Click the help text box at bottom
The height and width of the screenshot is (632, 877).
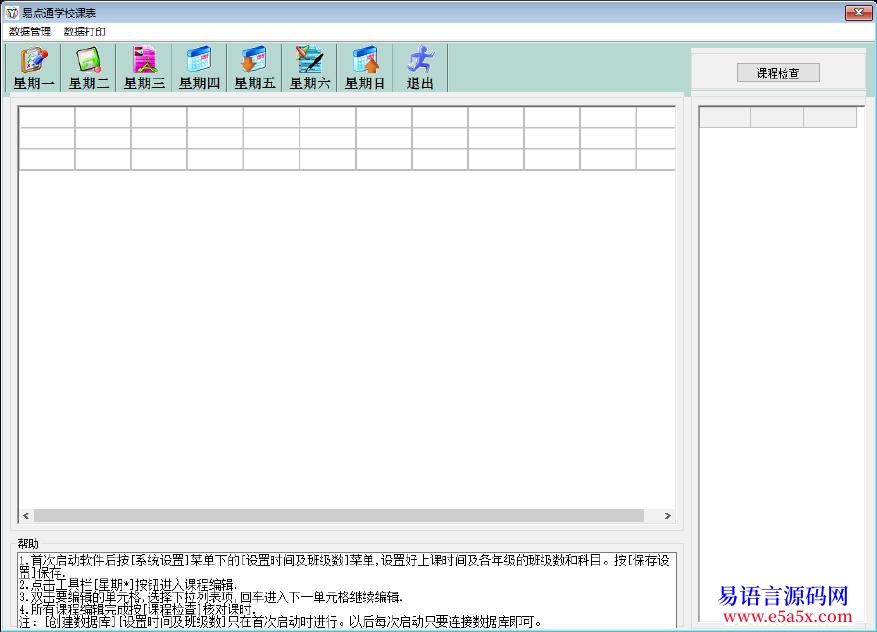tap(346, 590)
